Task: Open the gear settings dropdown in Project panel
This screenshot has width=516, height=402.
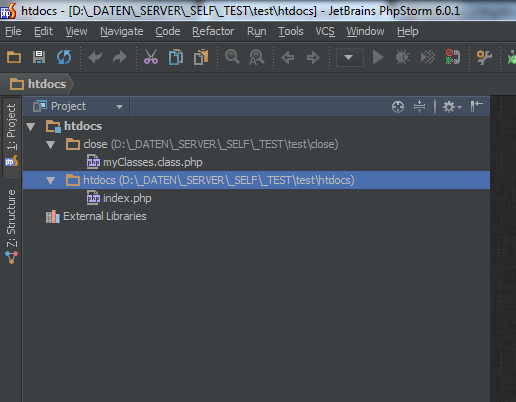Action: coord(452,107)
